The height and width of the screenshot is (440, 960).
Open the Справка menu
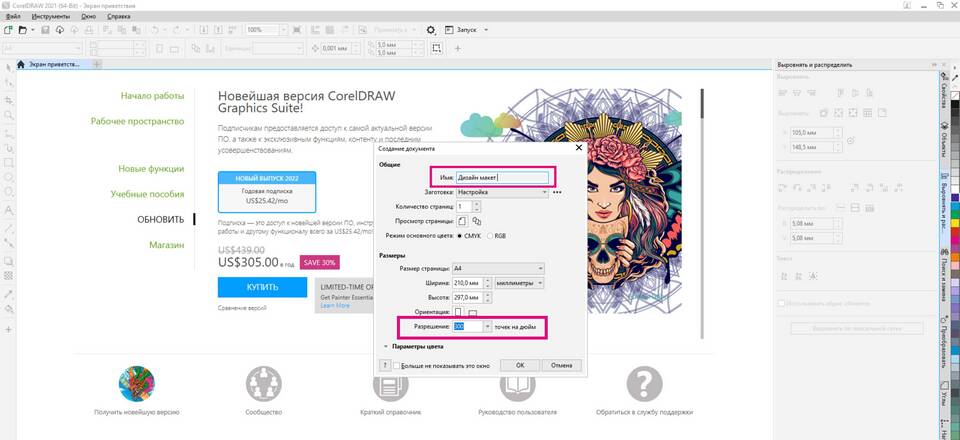point(119,17)
